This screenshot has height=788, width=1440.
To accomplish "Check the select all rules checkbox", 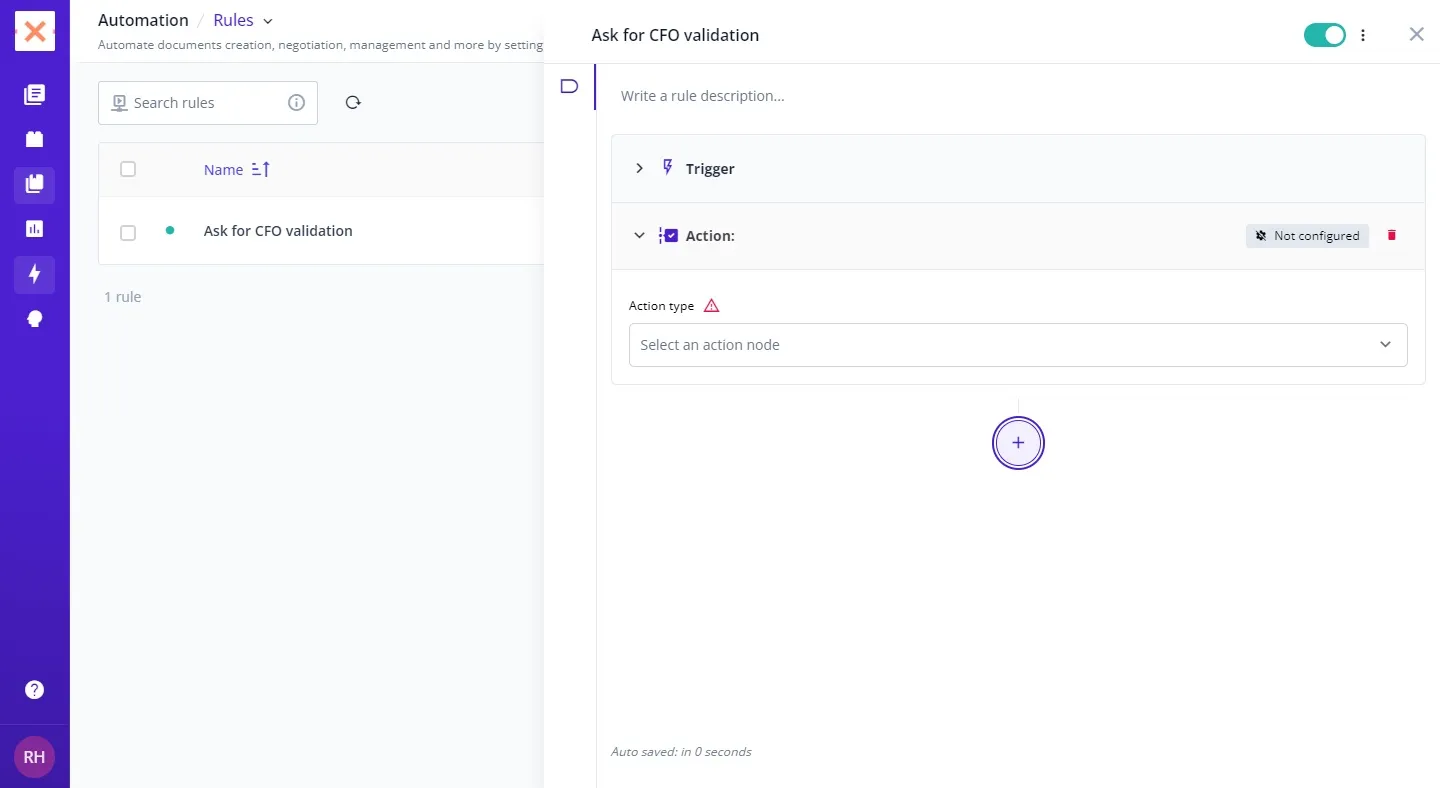I will [x=128, y=169].
